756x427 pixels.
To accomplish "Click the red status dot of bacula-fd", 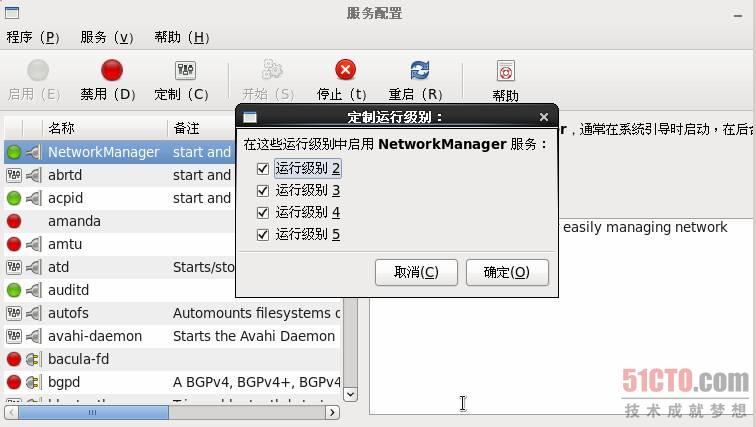I will click(14, 359).
